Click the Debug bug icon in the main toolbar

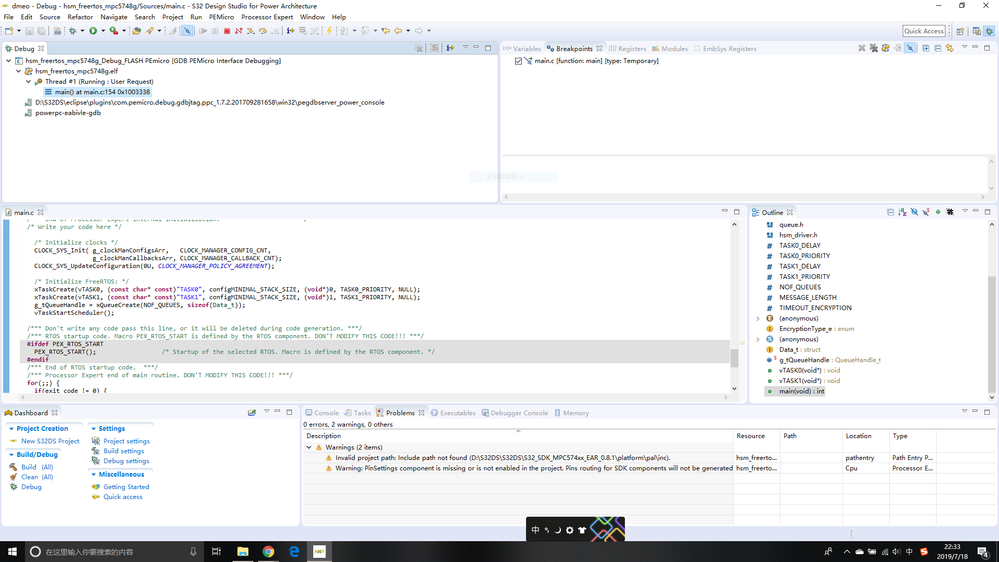tap(73, 31)
